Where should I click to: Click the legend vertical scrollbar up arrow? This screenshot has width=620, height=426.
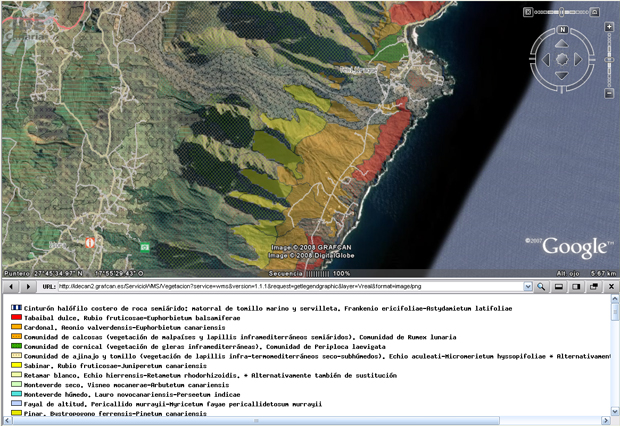615,299
